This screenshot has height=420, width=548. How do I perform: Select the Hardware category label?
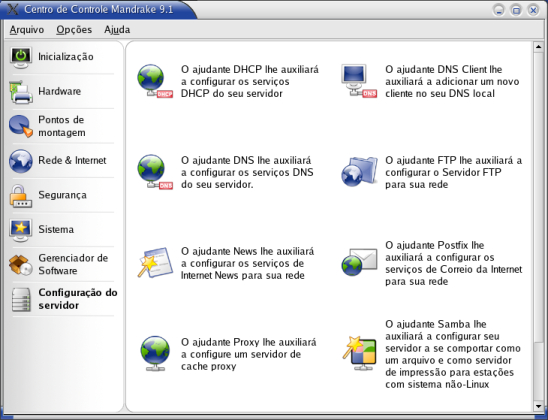click(x=59, y=91)
